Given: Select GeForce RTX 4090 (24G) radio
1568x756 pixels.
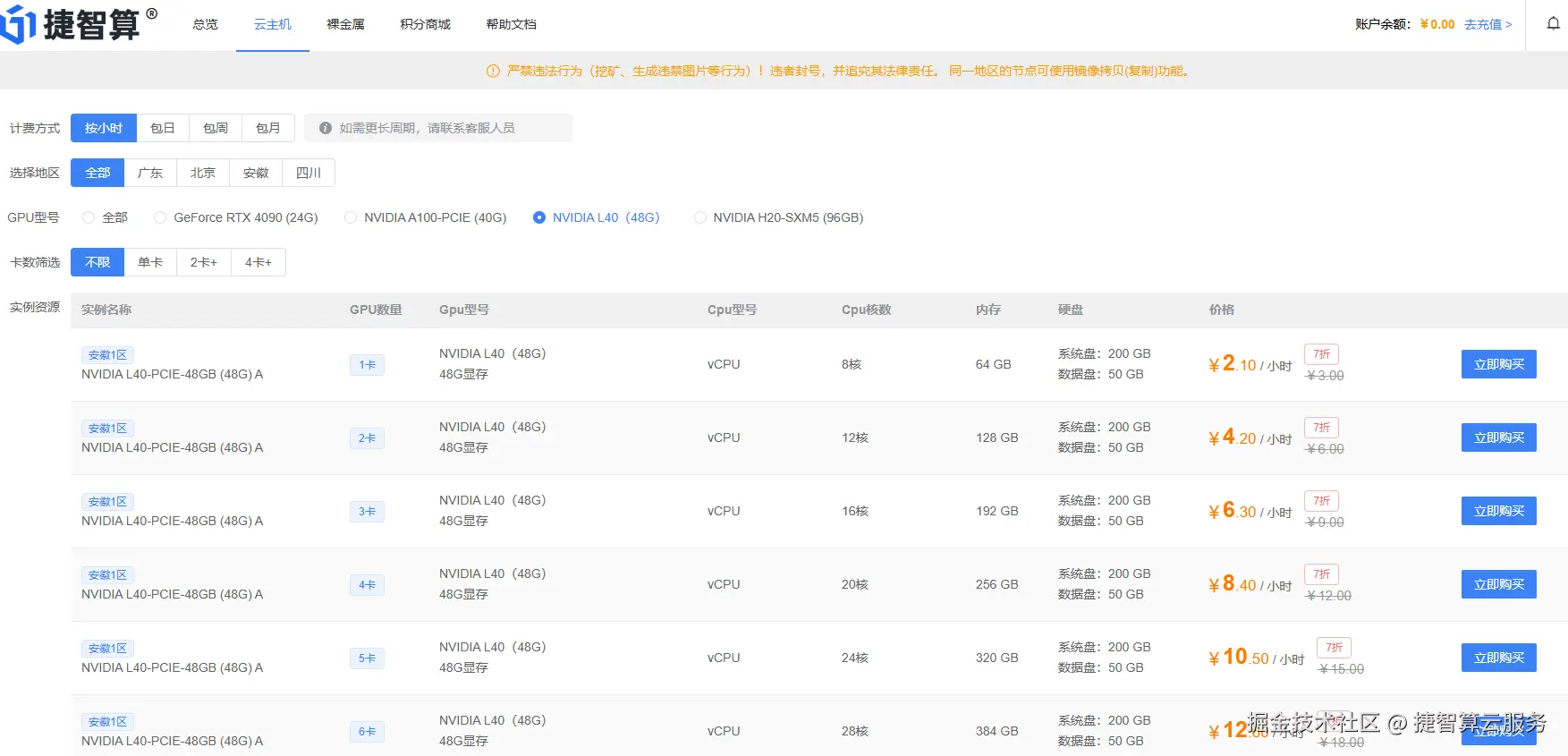Looking at the screenshot, I should [x=160, y=217].
